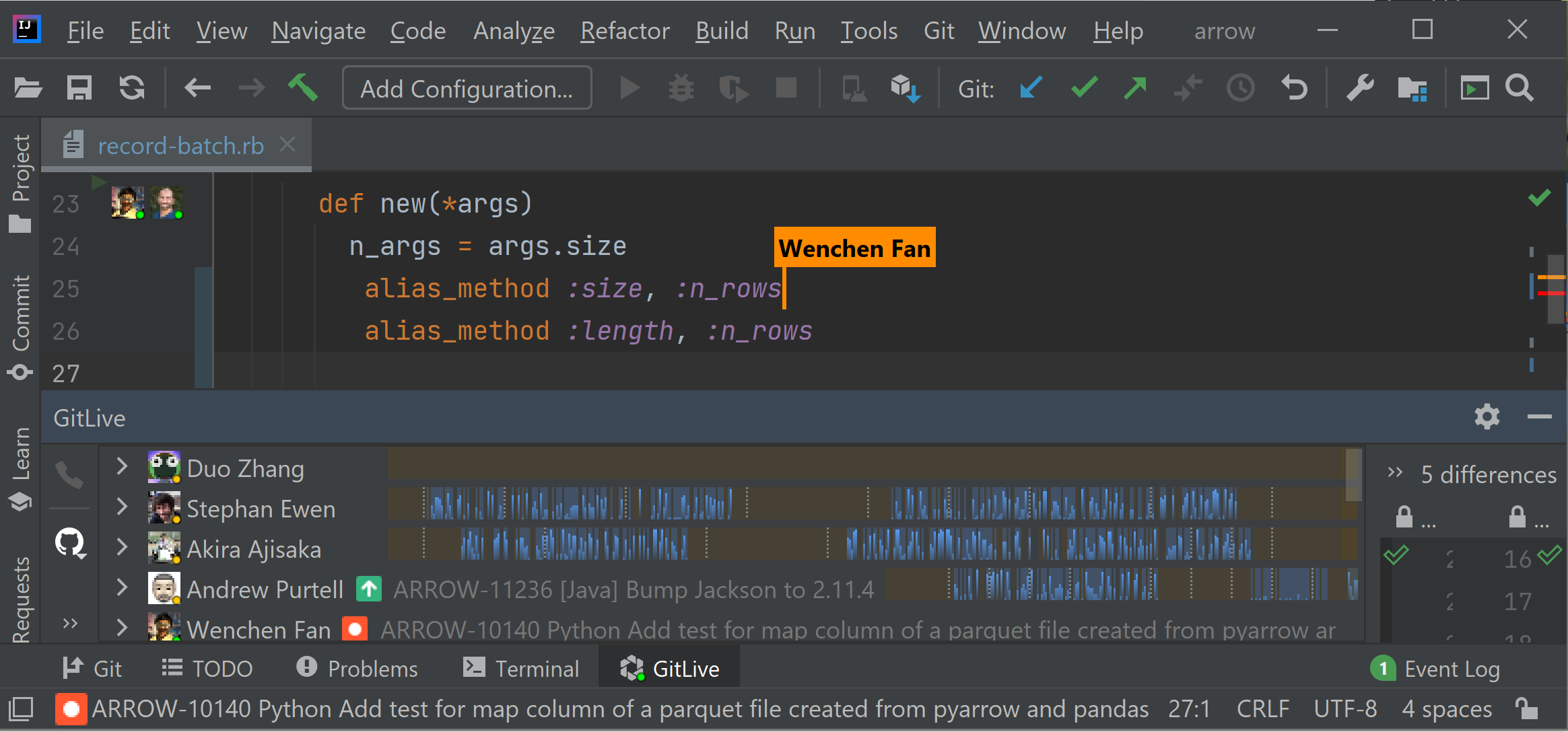1568x732 pixels.
Task: Click the Git Push arrow icon
Action: click(x=1135, y=88)
